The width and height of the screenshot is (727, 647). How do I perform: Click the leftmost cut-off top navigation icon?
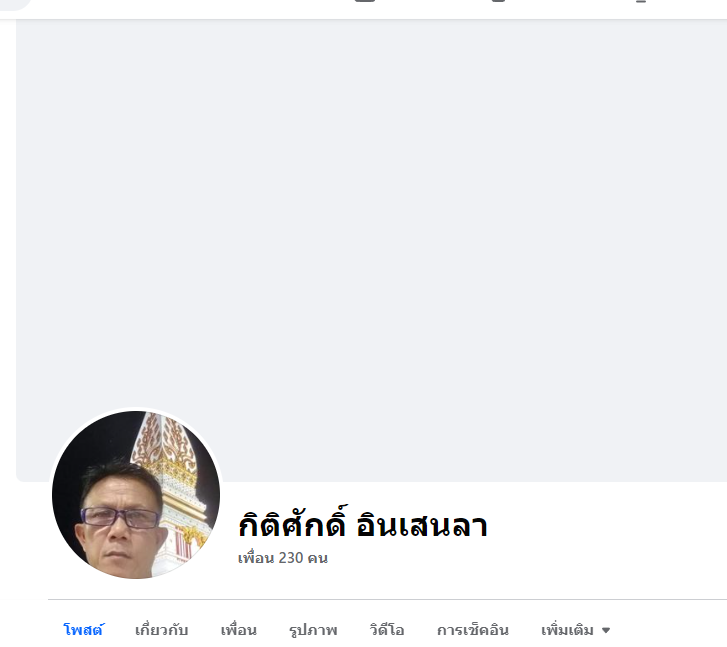(x=365, y=1)
